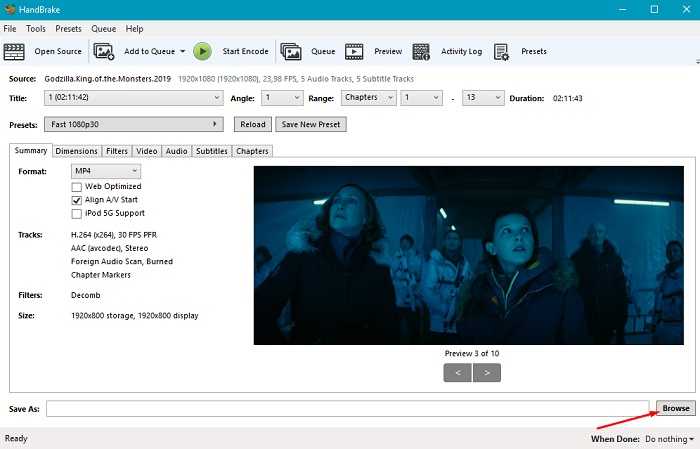Open the Help menu
The image size is (700, 449).
click(134, 29)
